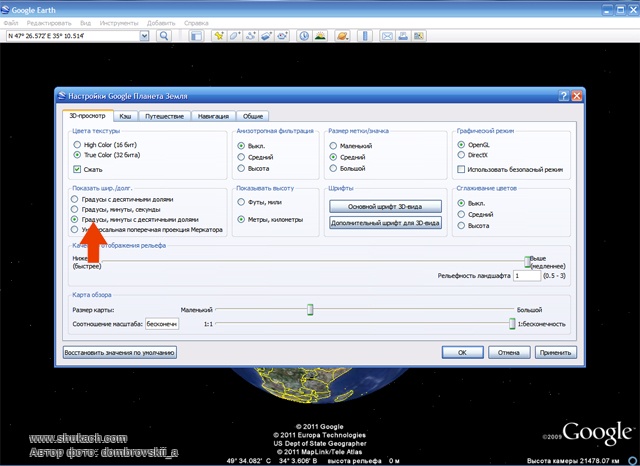
Task: Set color smoothing to Средний
Action: click(x=461, y=214)
